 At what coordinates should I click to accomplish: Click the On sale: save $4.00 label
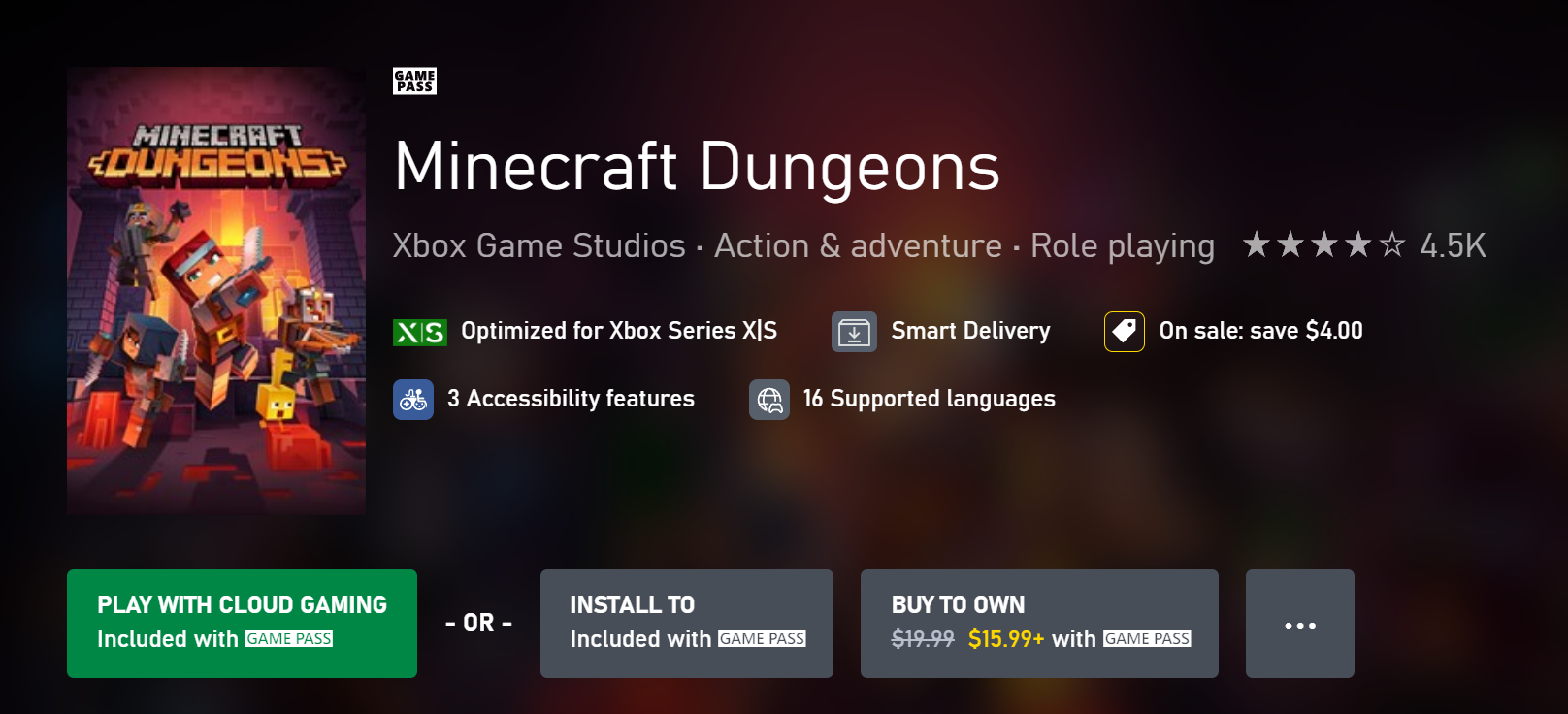(x=1260, y=331)
